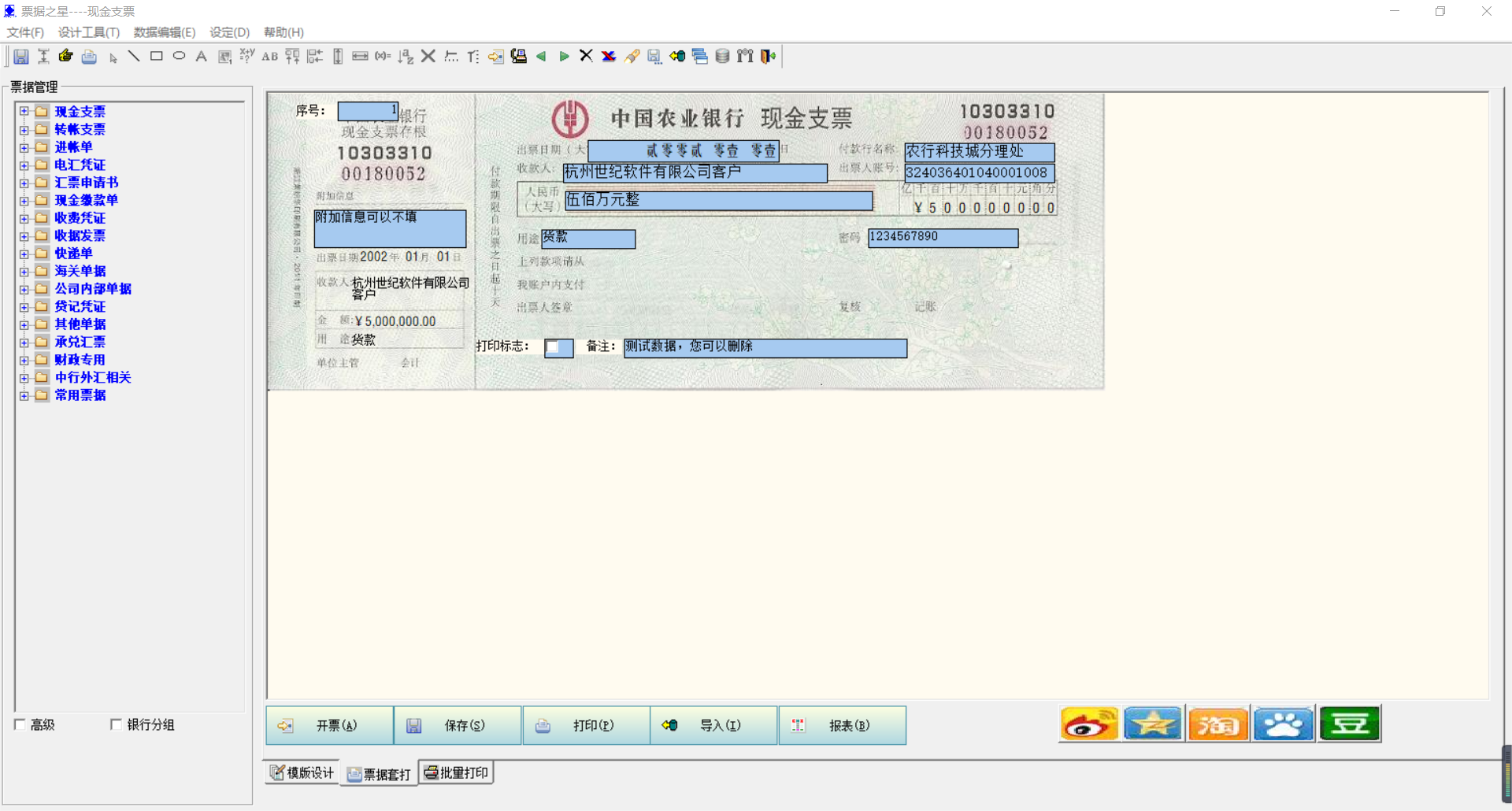Image resolution: width=1512 pixels, height=811 pixels.
Task: Click the 开票(A) button
Action: pyautogui.click(x=330, y=725)
